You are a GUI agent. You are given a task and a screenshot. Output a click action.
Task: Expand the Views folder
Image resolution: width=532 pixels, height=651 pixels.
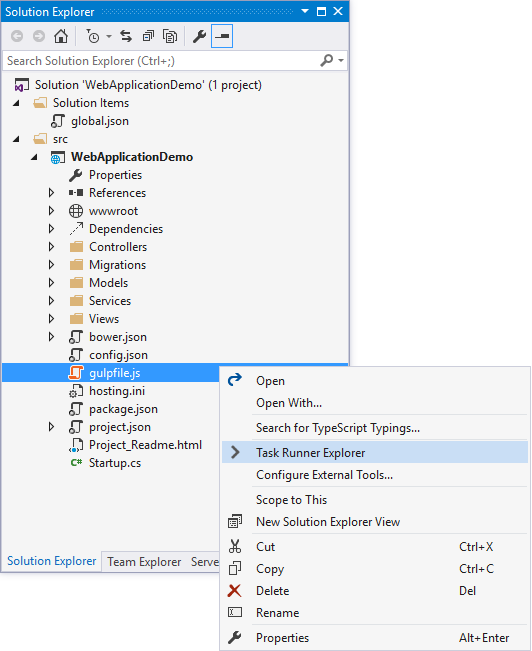coord(51,319)
